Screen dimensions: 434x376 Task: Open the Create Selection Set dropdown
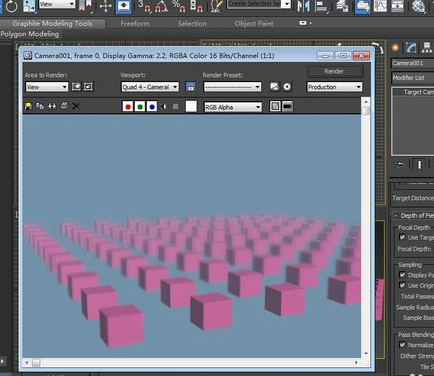point(259,4)
